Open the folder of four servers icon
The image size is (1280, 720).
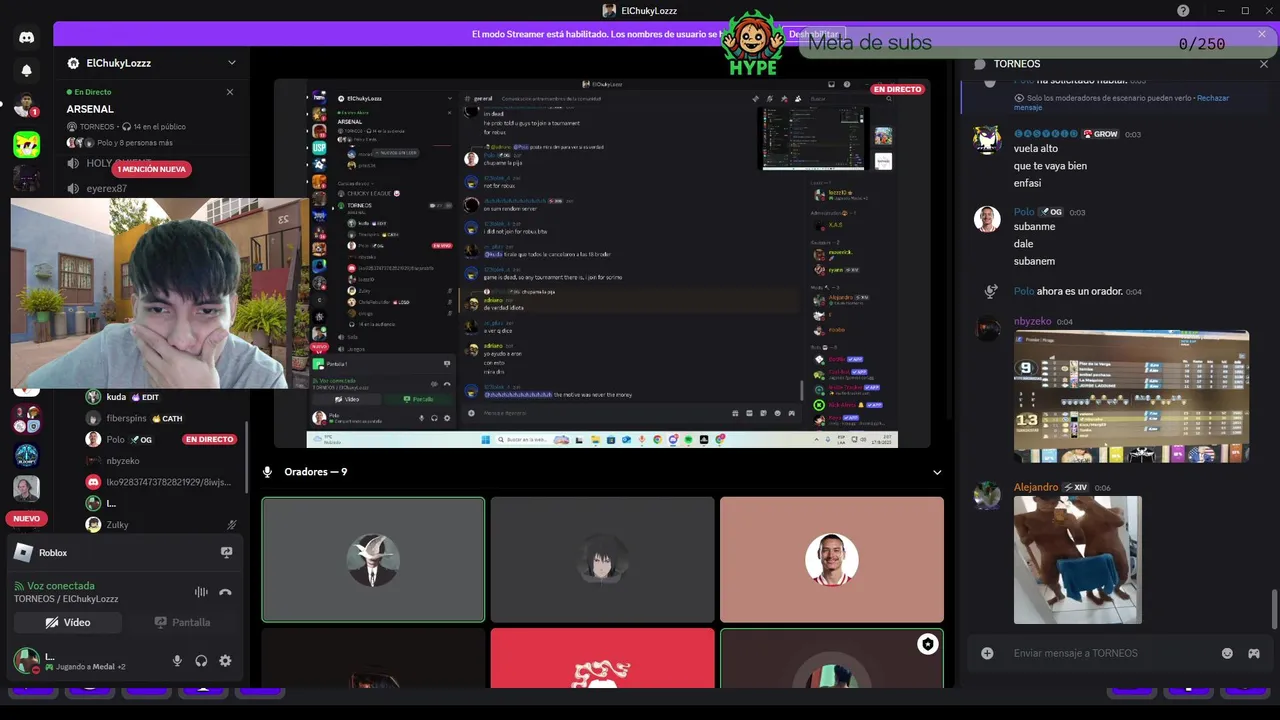[27, 420]
